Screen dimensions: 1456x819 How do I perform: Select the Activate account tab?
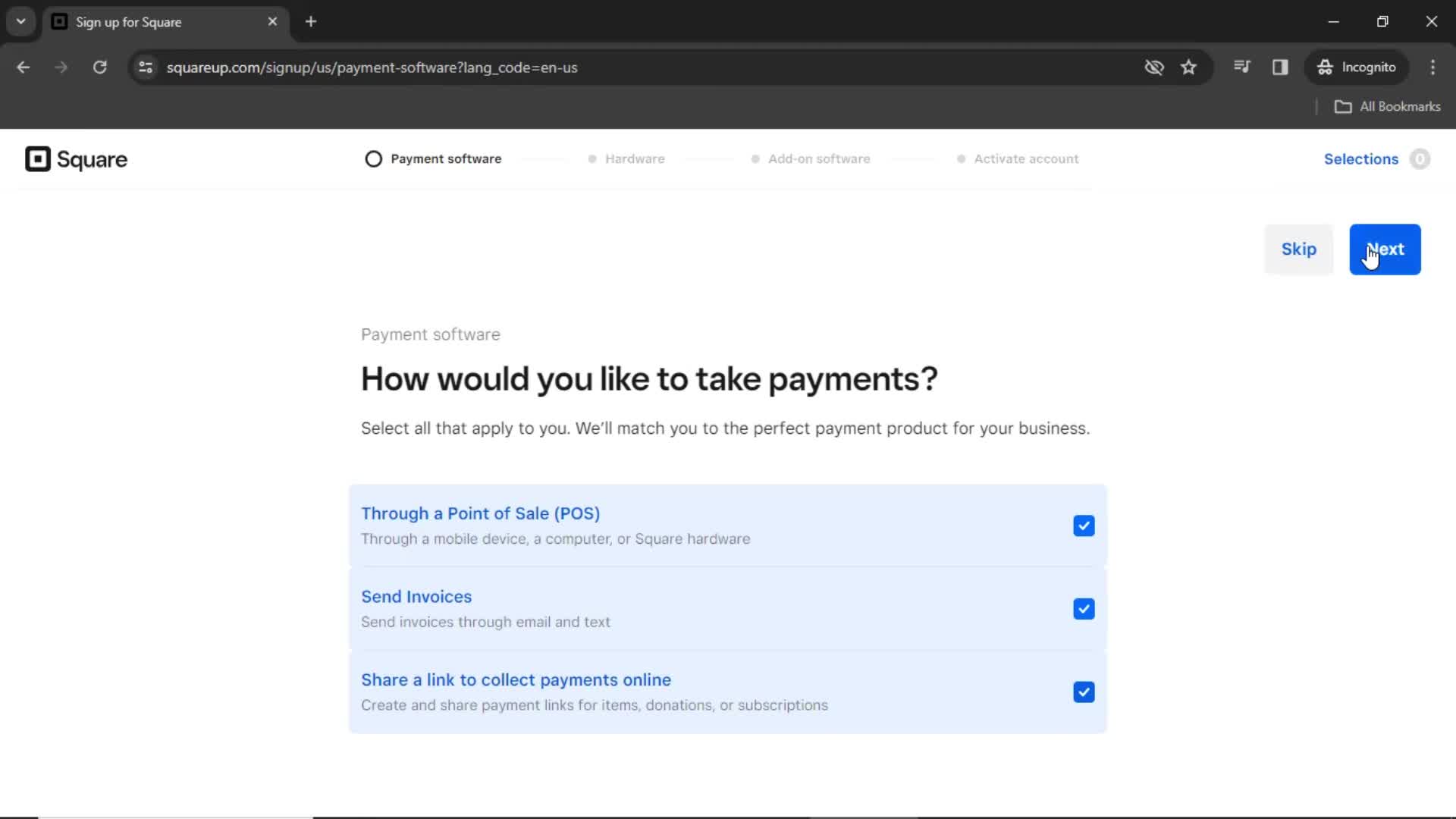1025,158
